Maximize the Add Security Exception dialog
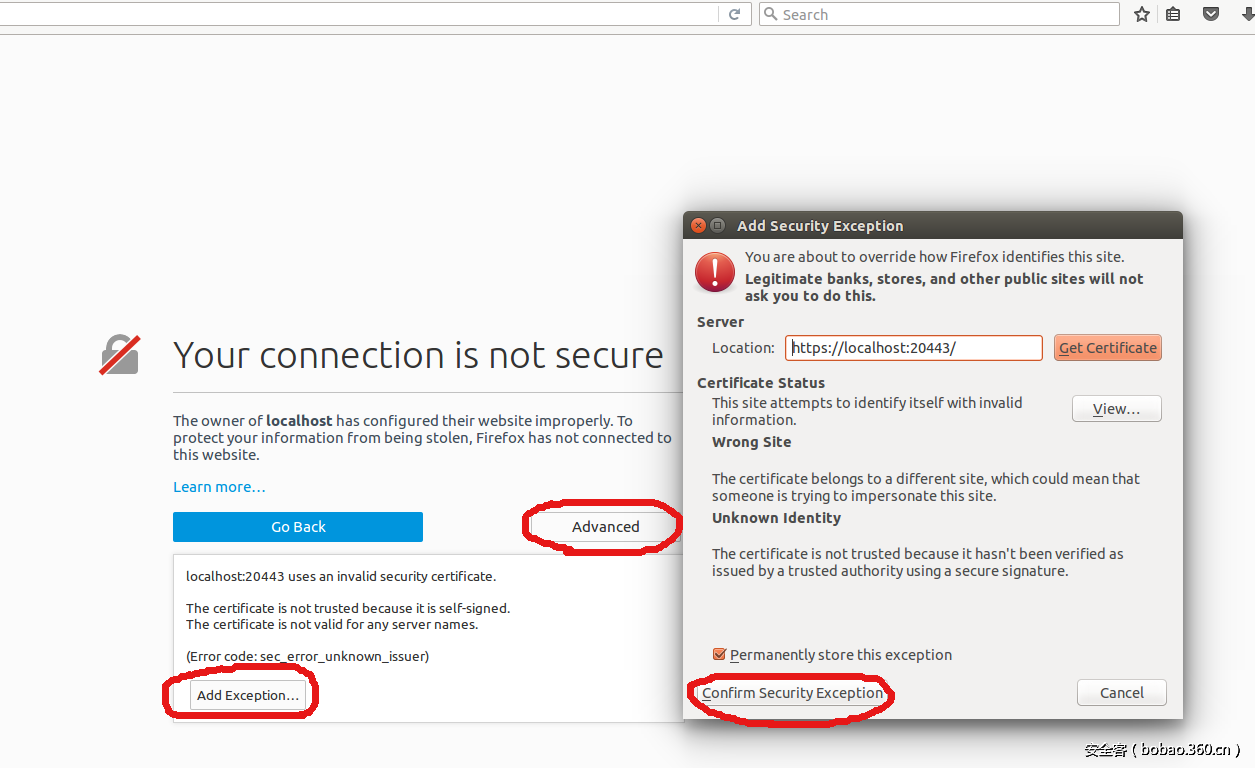This screenshot has width=1255, height=768. pos(717,226)
